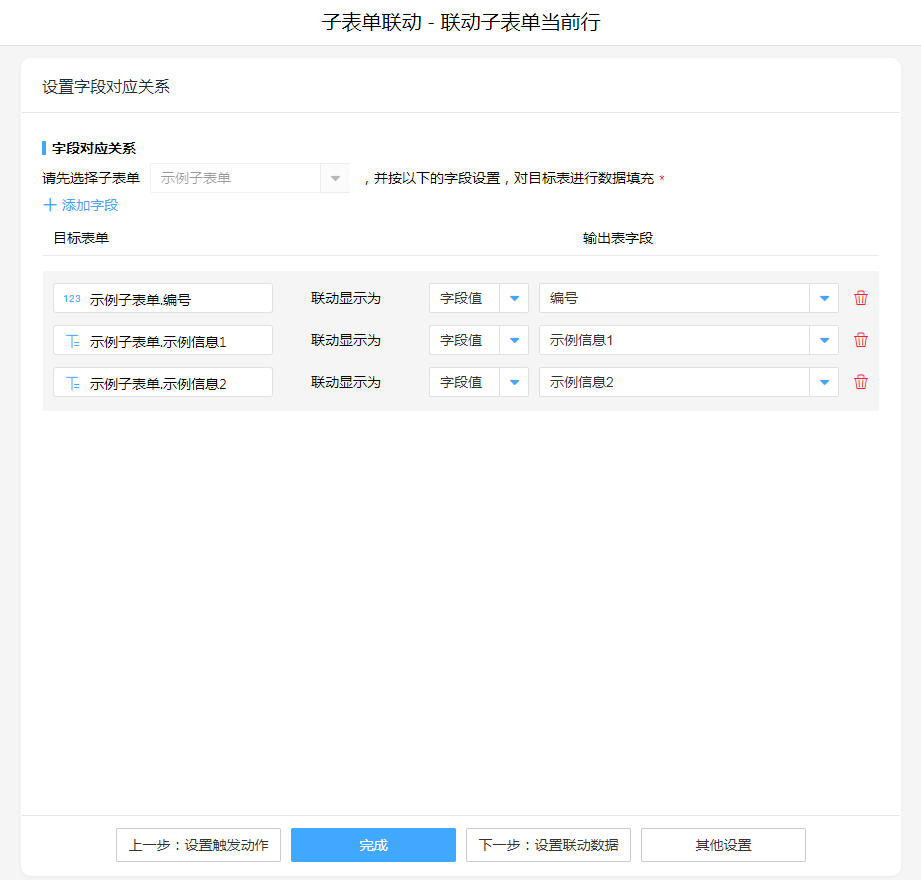Open the 示例信息1 output field dropdown
This screenshot has height=880, width=921.
pos(824,340)
